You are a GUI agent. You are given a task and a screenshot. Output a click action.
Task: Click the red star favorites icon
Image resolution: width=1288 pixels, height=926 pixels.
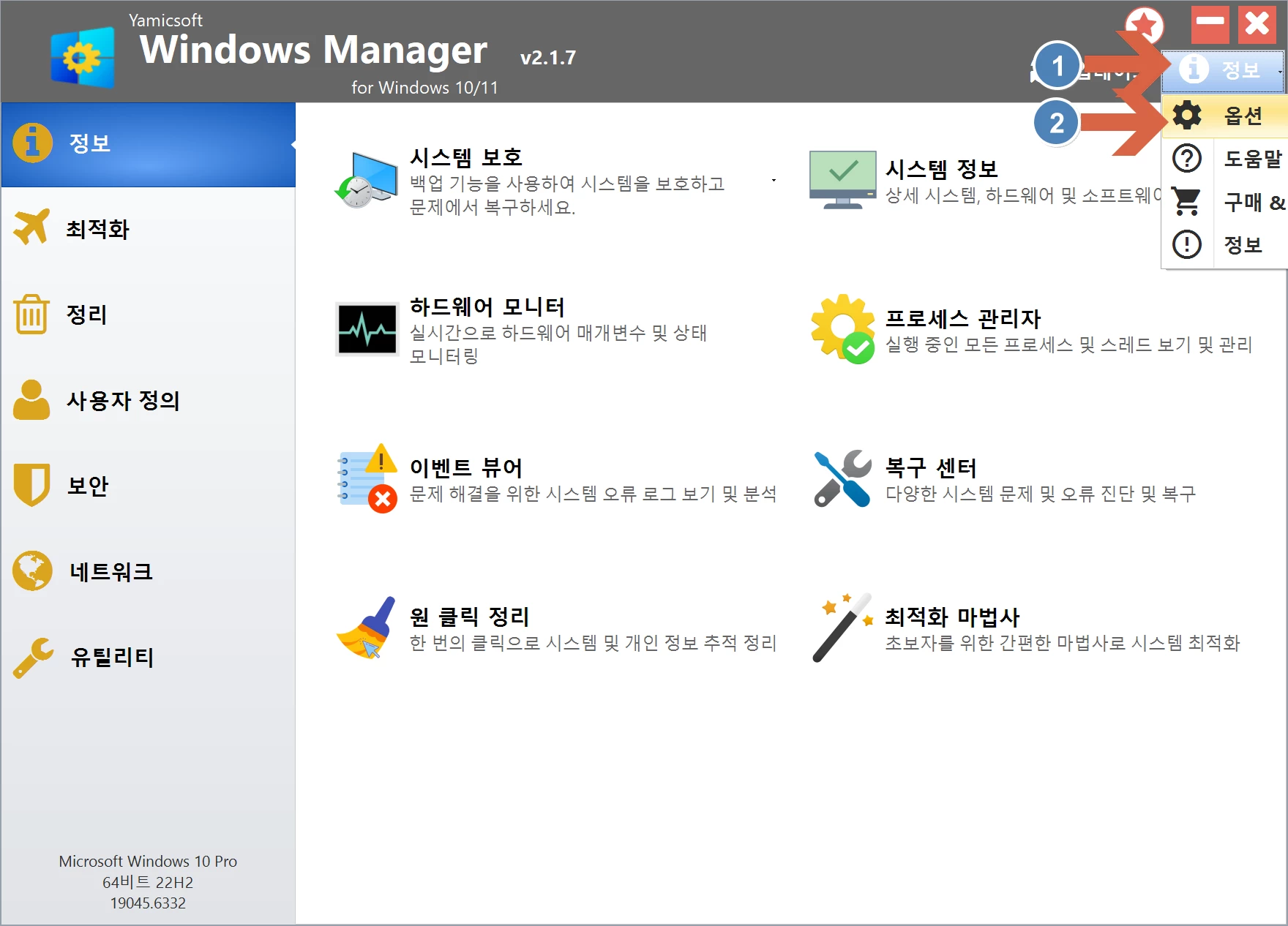pyautogui.click(x=1144, y=26)
